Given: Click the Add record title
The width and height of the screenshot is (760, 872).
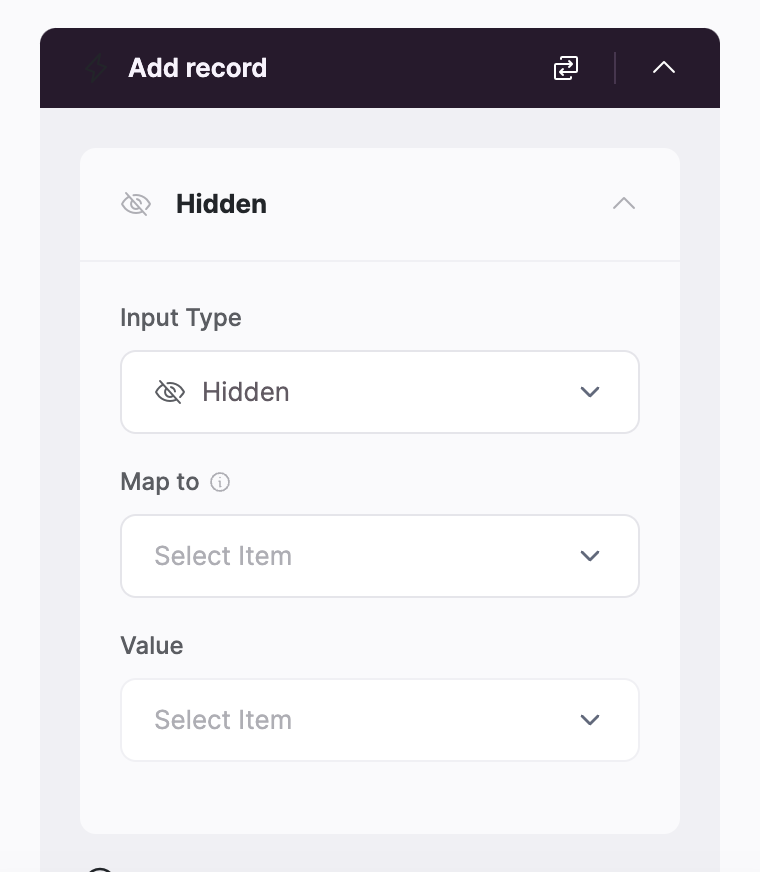Looking at the screenshot, I should pyautogui.click(x=197, y=68).
